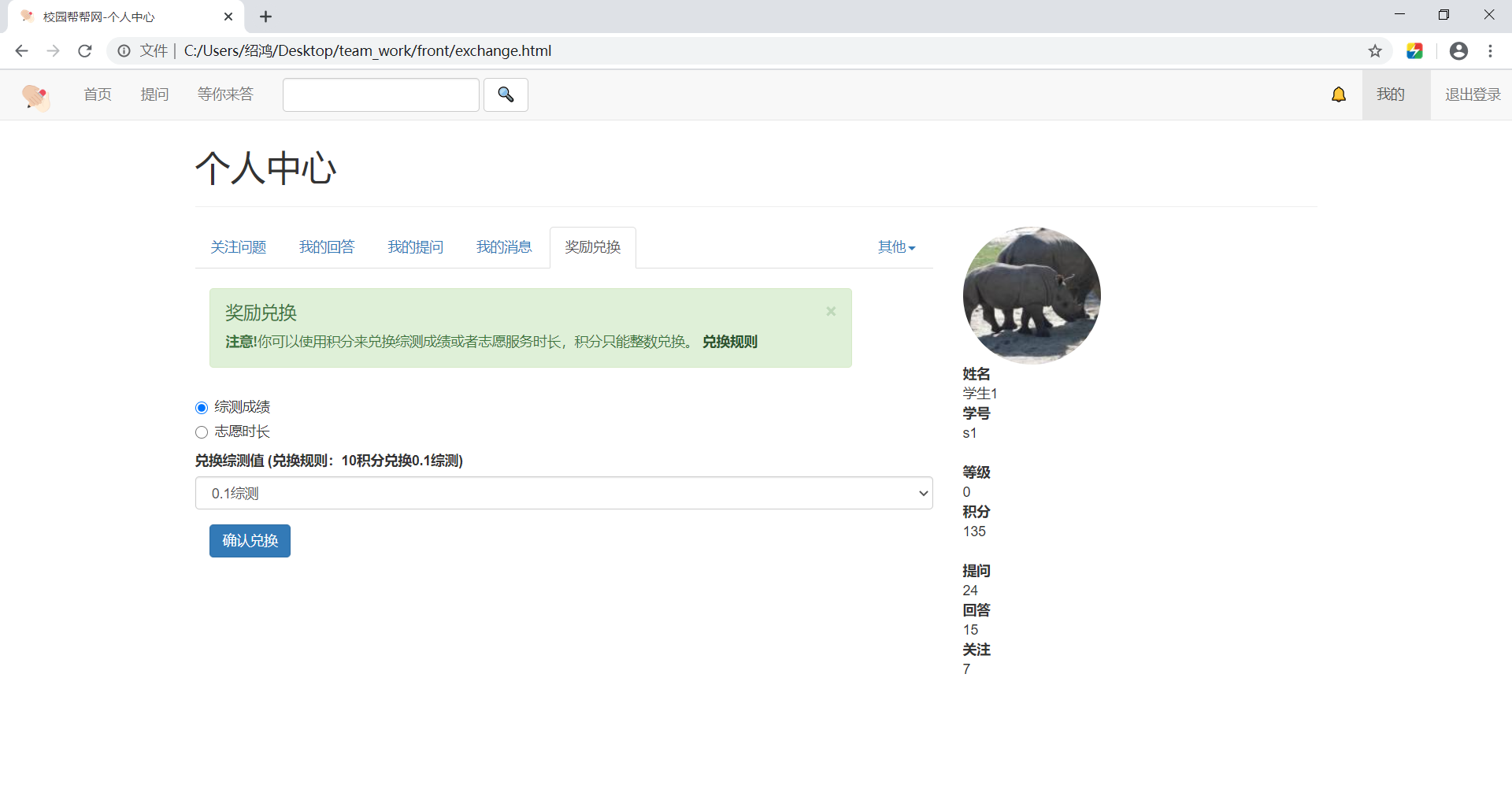Screen dimensions: 1512x811
Task: Click the browser address bar URL
Action: point(368,51)
